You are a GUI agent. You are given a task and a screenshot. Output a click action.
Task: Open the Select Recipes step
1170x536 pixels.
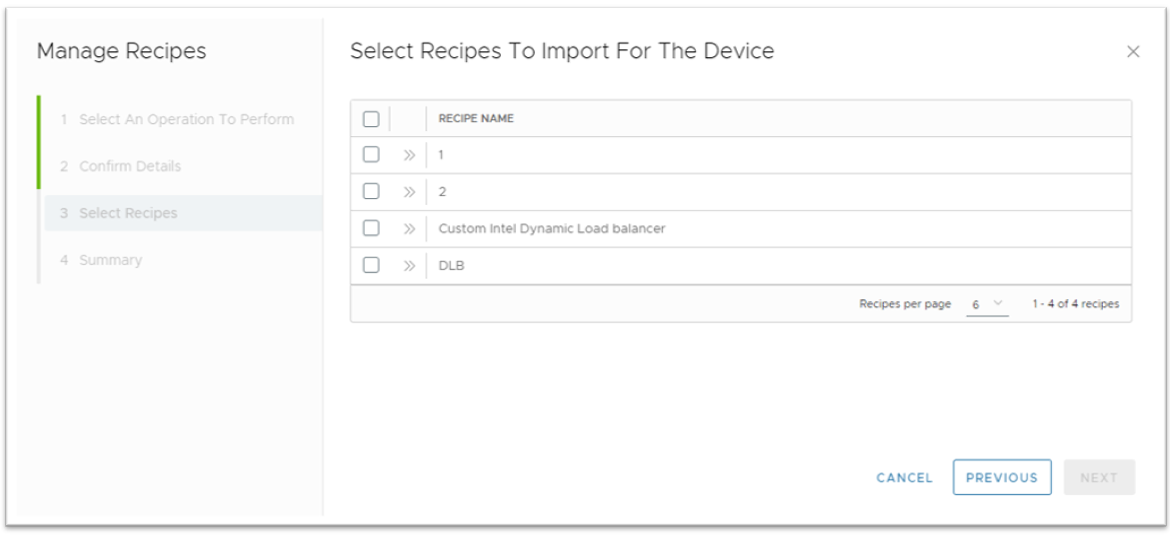(128, 213)
